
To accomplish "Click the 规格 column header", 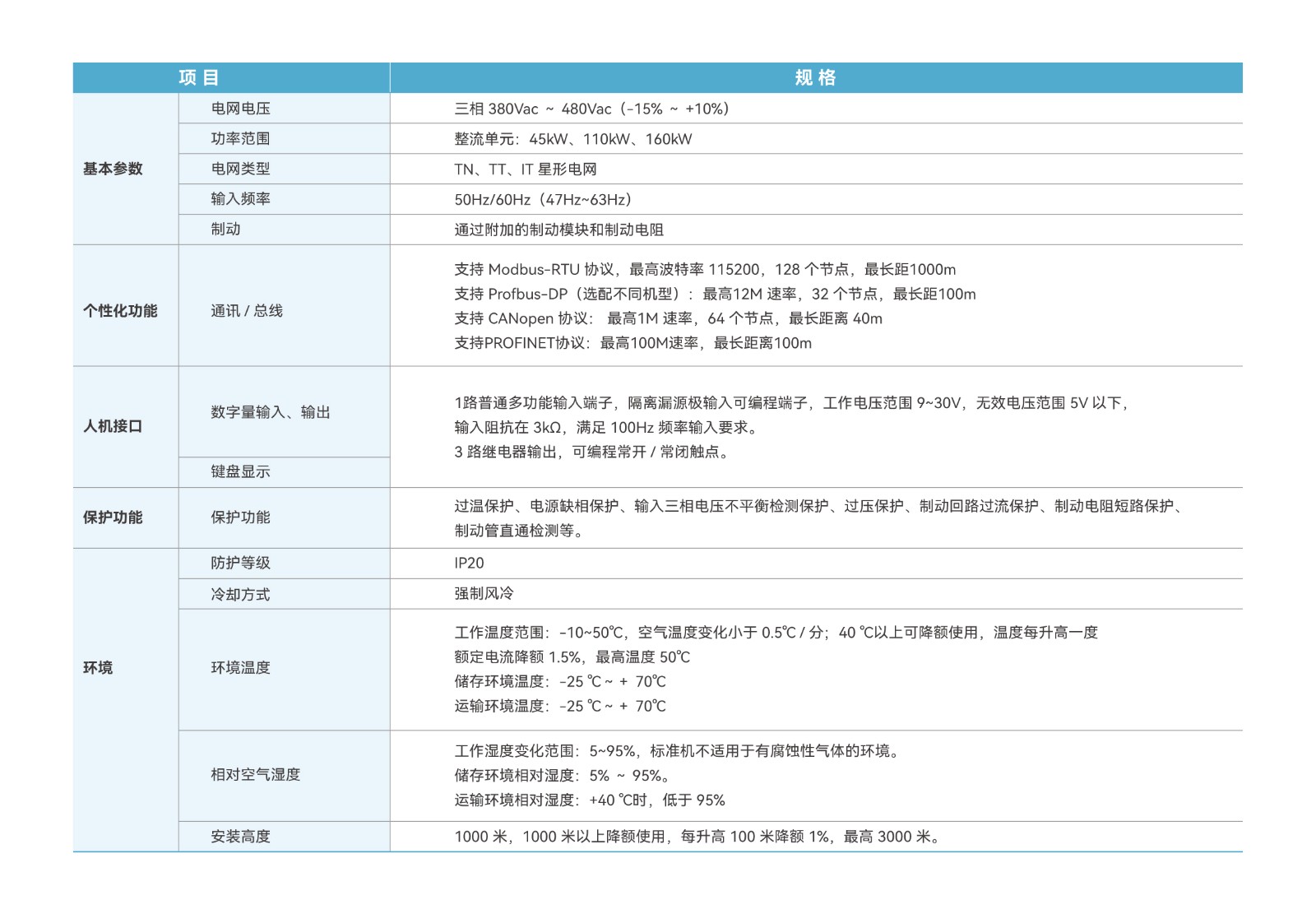I will point(815,77).
